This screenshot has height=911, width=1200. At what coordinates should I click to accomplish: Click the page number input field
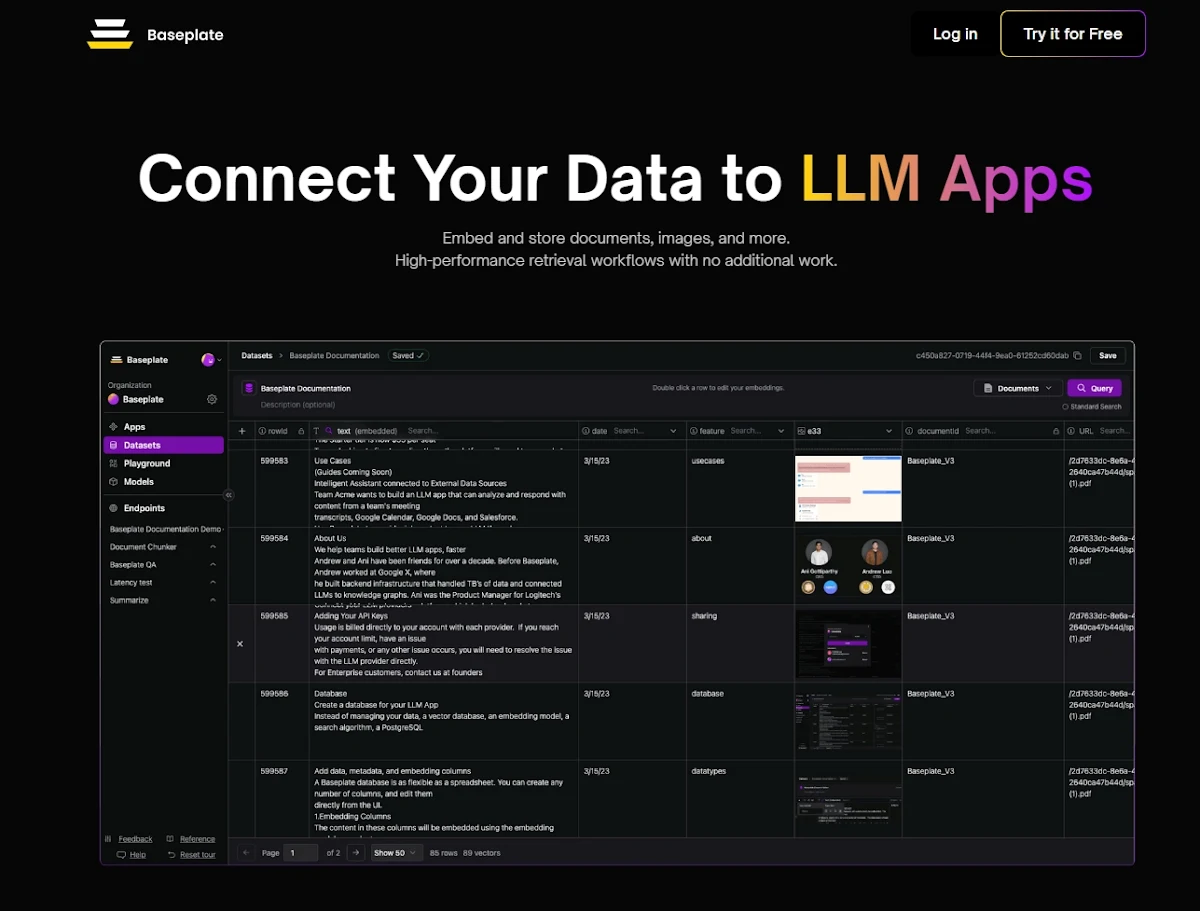301,853
